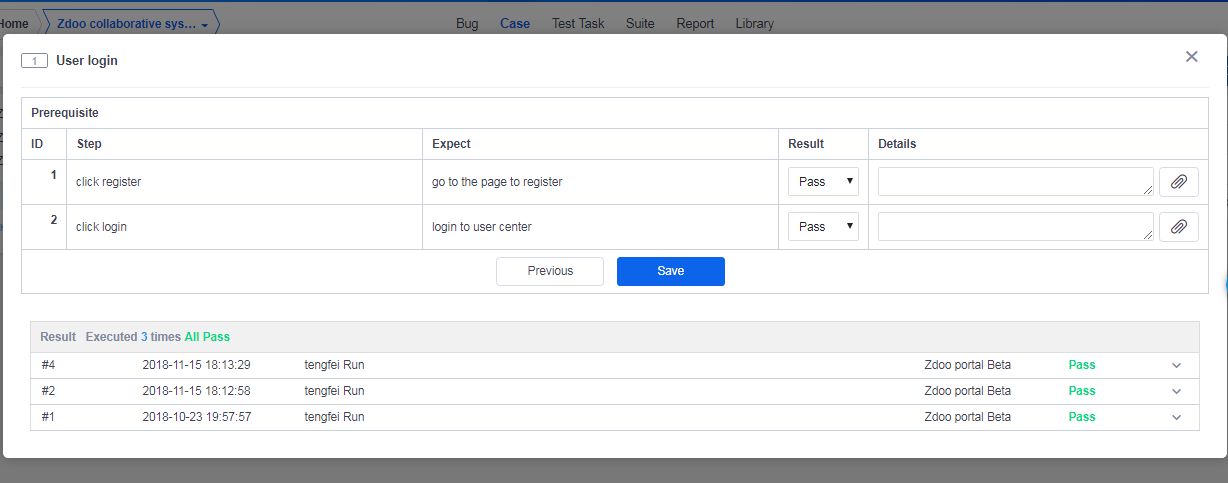Screen dimensions: 1228x483
Task: Focus the Details field for step 2
Action: [x=1015, y=227]
